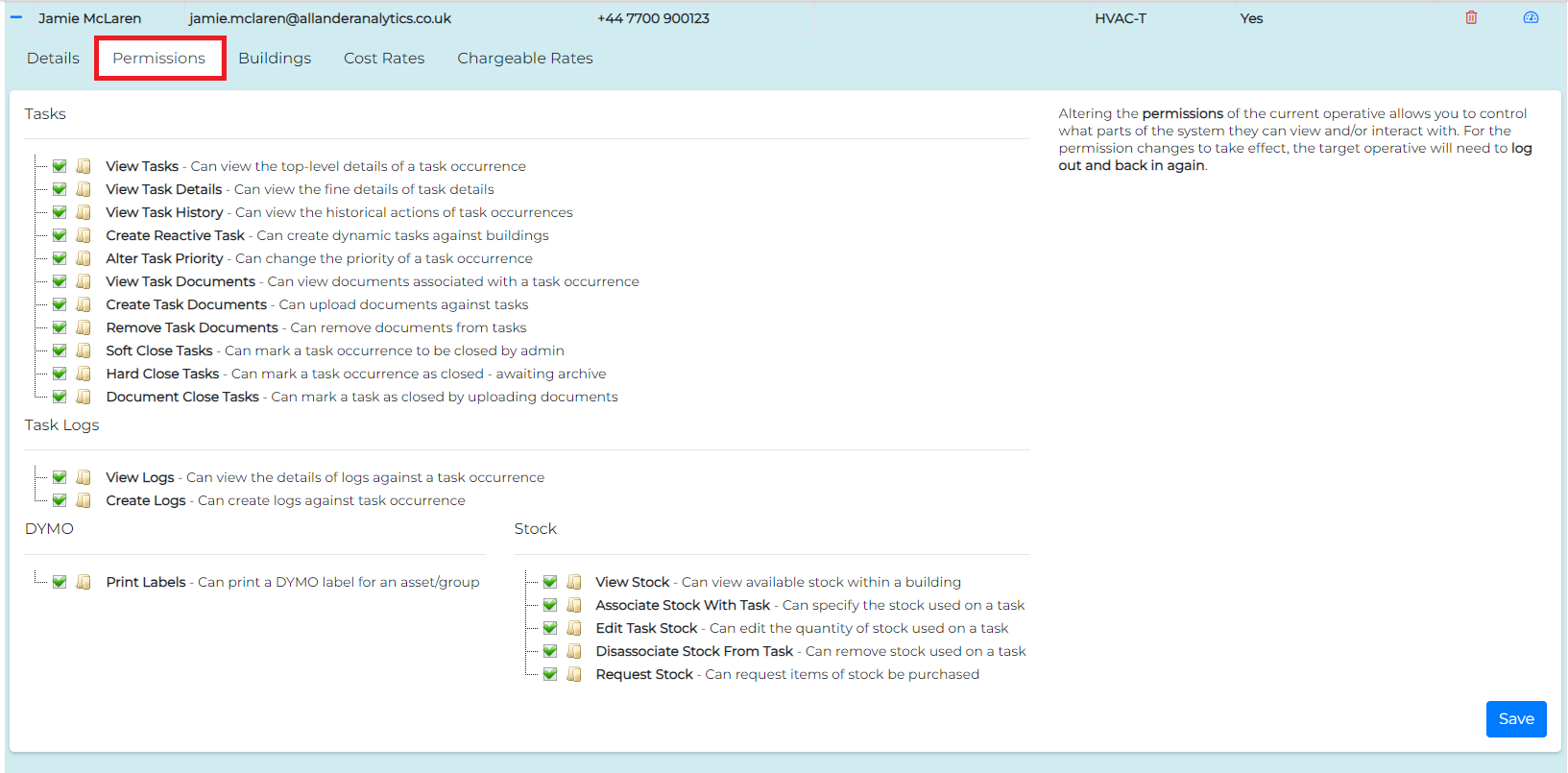Disable the Create Reactive Task checkbox

[x=60, y=235]
